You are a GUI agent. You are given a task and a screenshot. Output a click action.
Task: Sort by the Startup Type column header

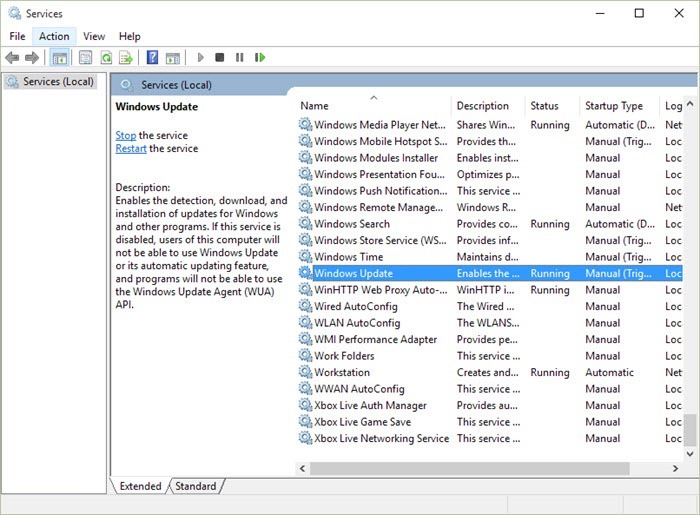tap(620, 106)
